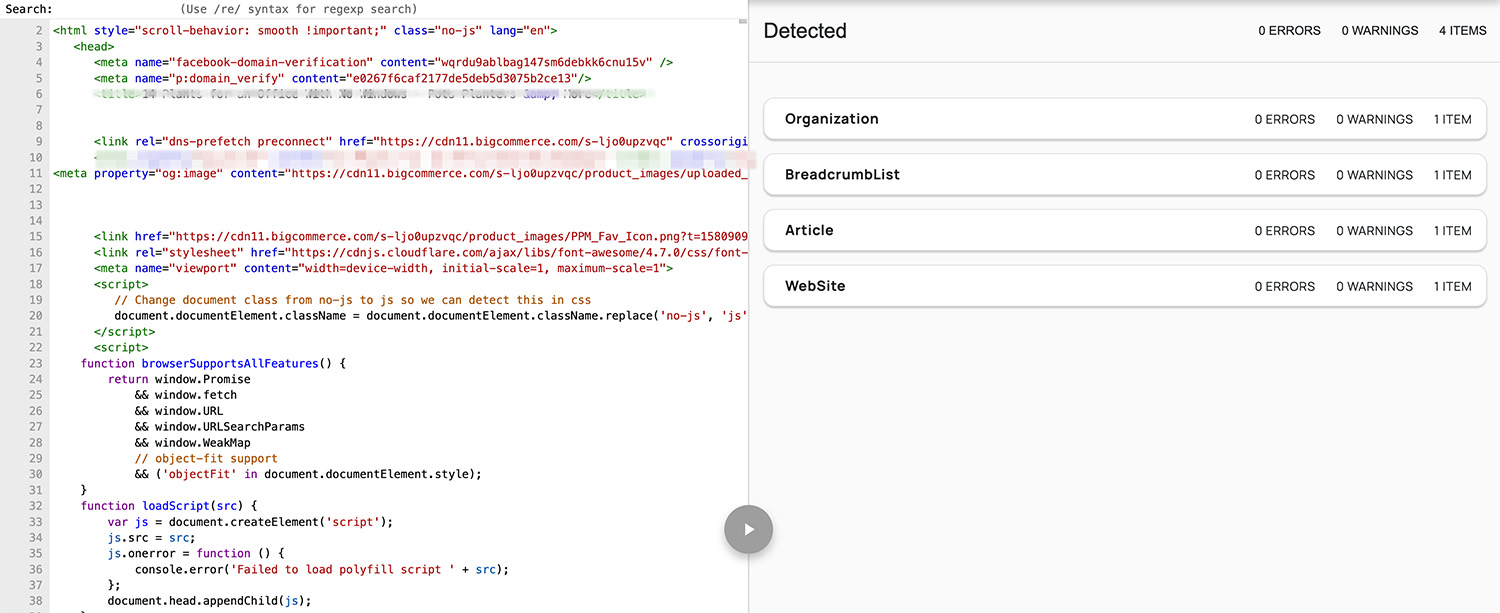Click the og:image meta property line

pyautogui.click(x=400, y=173)
